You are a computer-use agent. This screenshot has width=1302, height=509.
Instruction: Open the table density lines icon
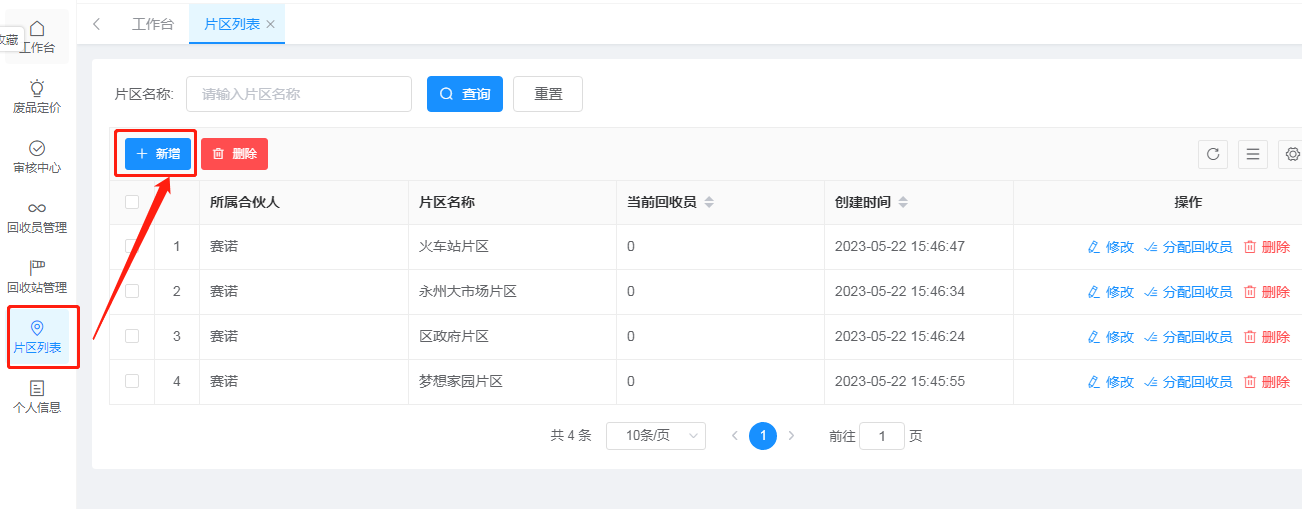[1253, 154]
